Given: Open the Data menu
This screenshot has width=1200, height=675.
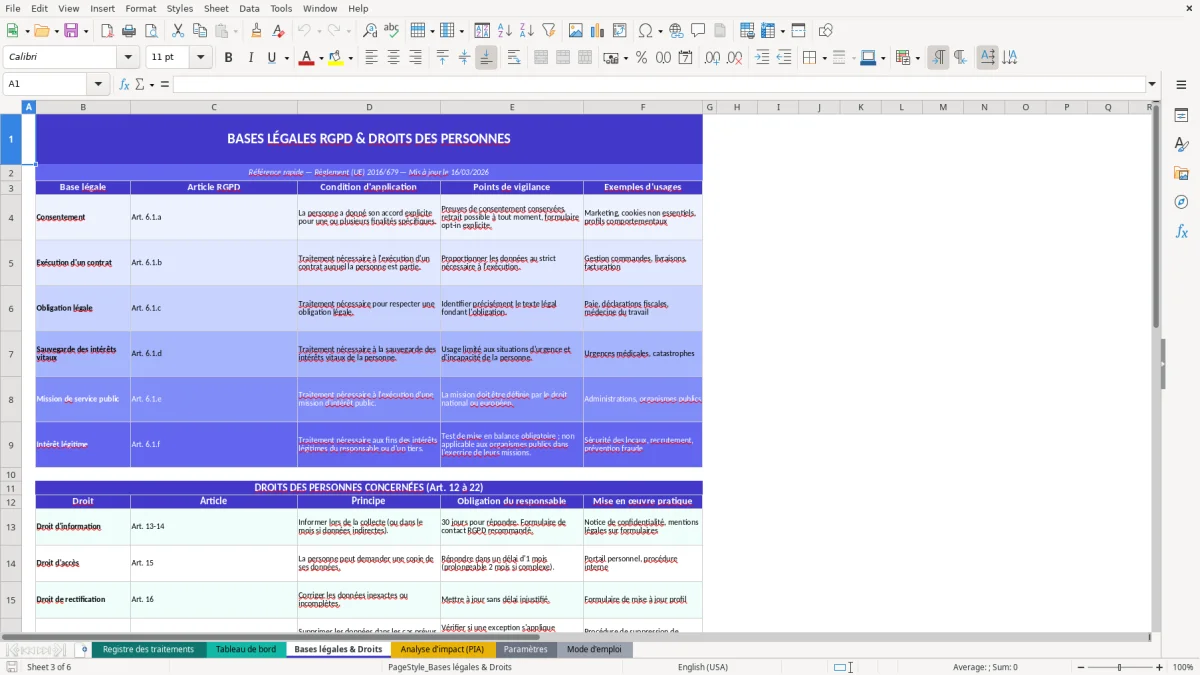Looking at the screenshot, I should point(249,8).
